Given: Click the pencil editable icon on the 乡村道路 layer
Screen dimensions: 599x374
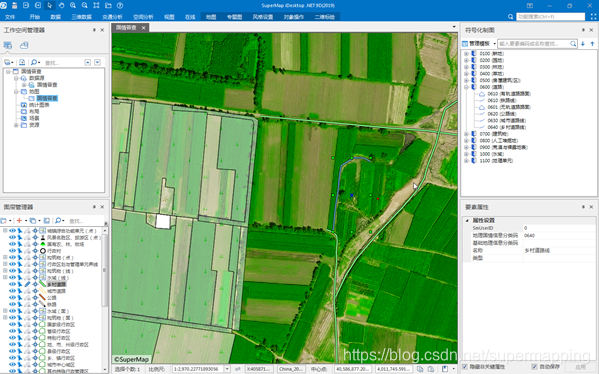Looking at the screenshot, I should coord(27,284).
